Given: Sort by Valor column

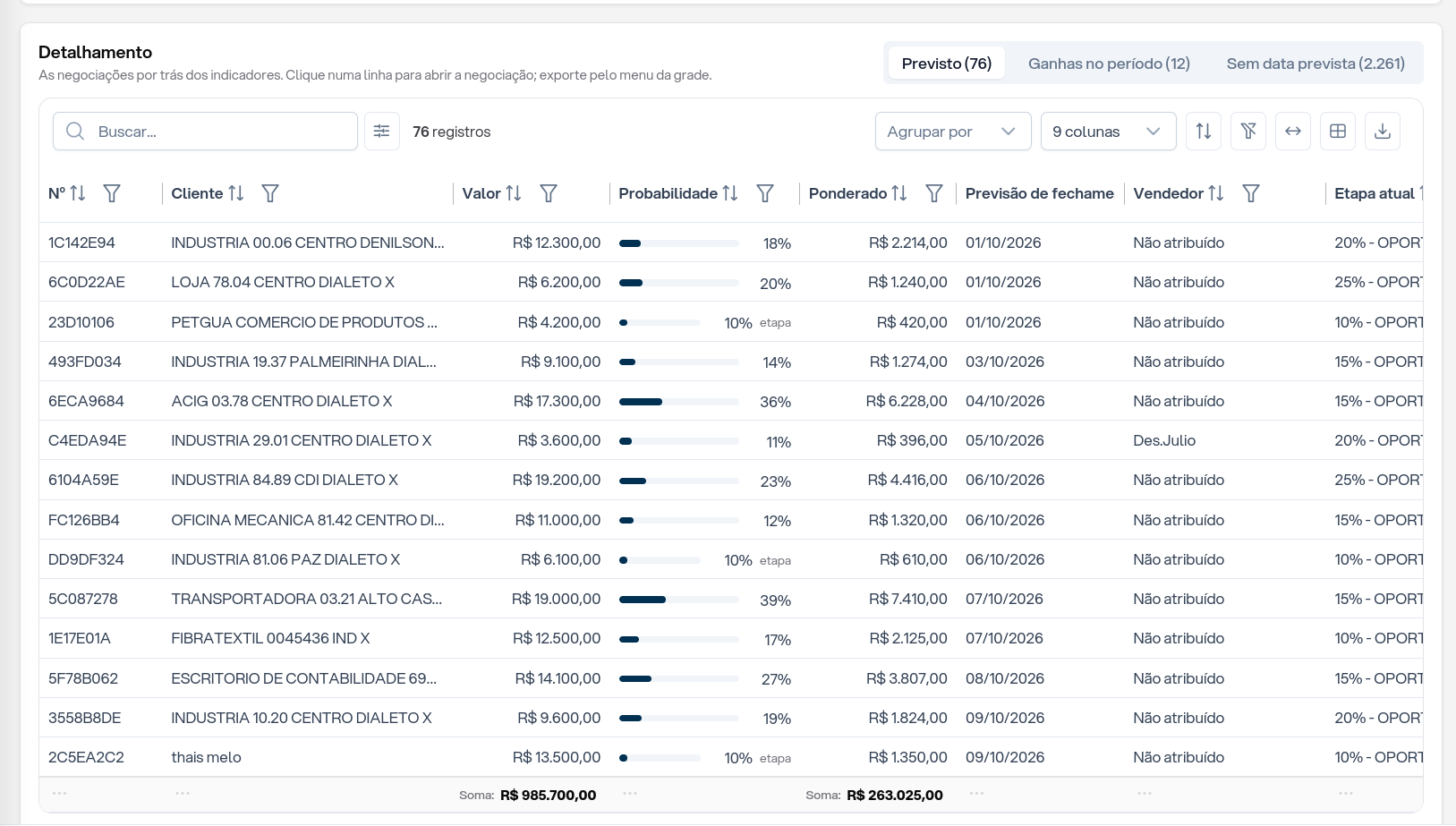Looking at the screenshot, I should click(514, 193).
